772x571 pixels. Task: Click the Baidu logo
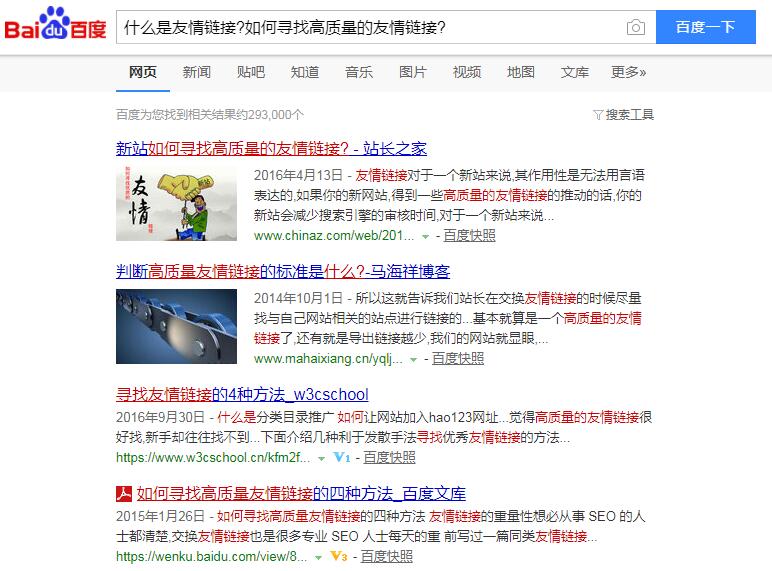(x=55, y=24)
